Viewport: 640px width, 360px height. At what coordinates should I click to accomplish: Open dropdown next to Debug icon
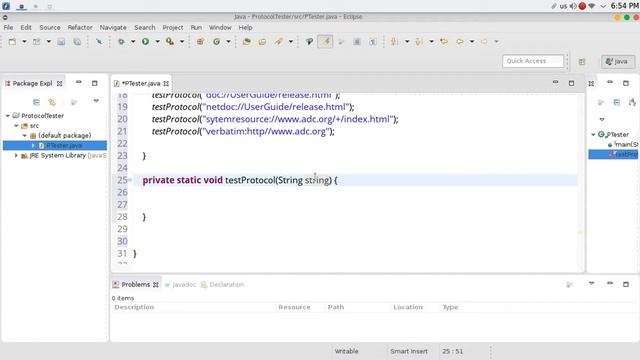[133, 42]
